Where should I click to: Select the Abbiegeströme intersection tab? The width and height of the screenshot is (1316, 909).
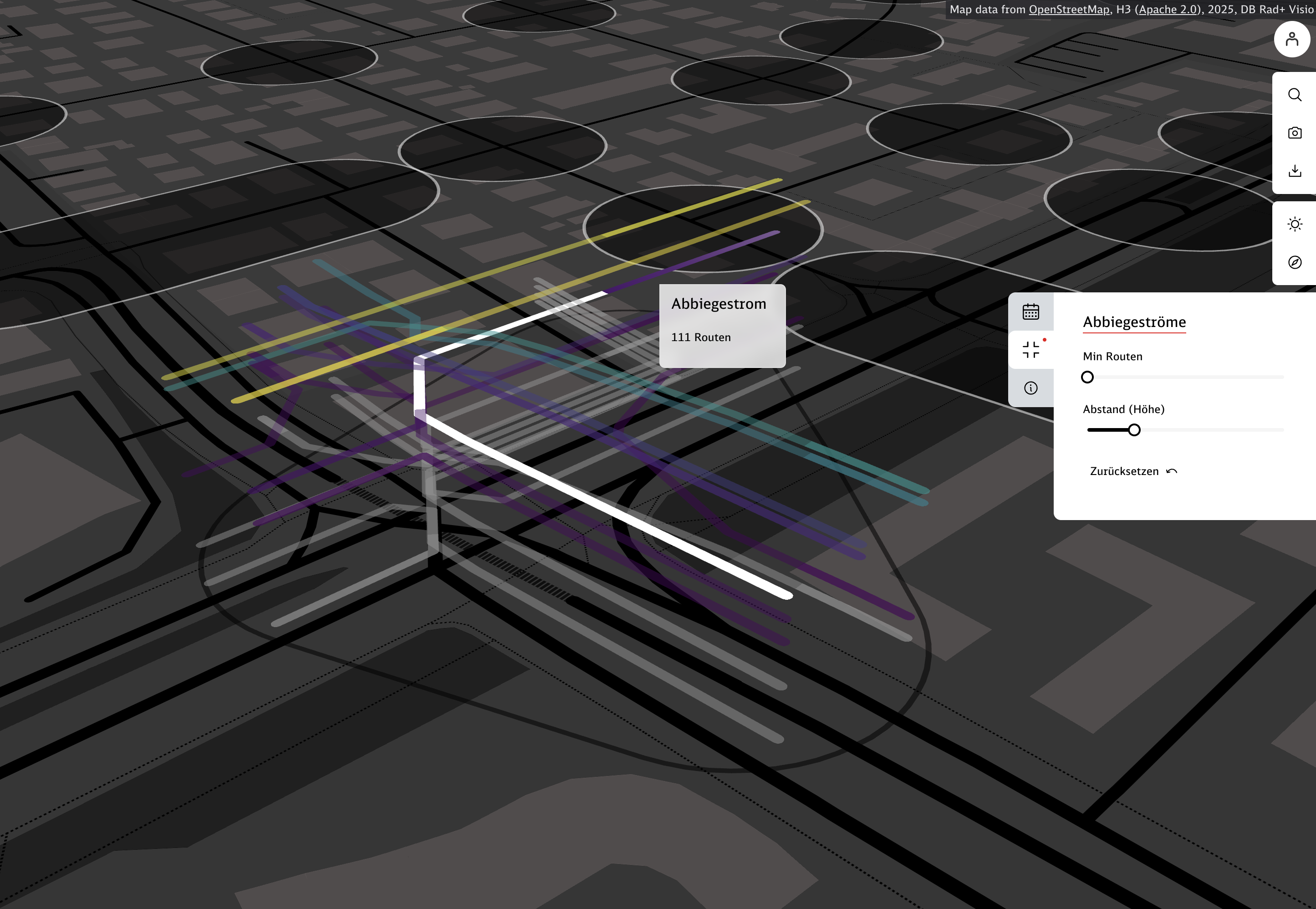click(1030, 349)
